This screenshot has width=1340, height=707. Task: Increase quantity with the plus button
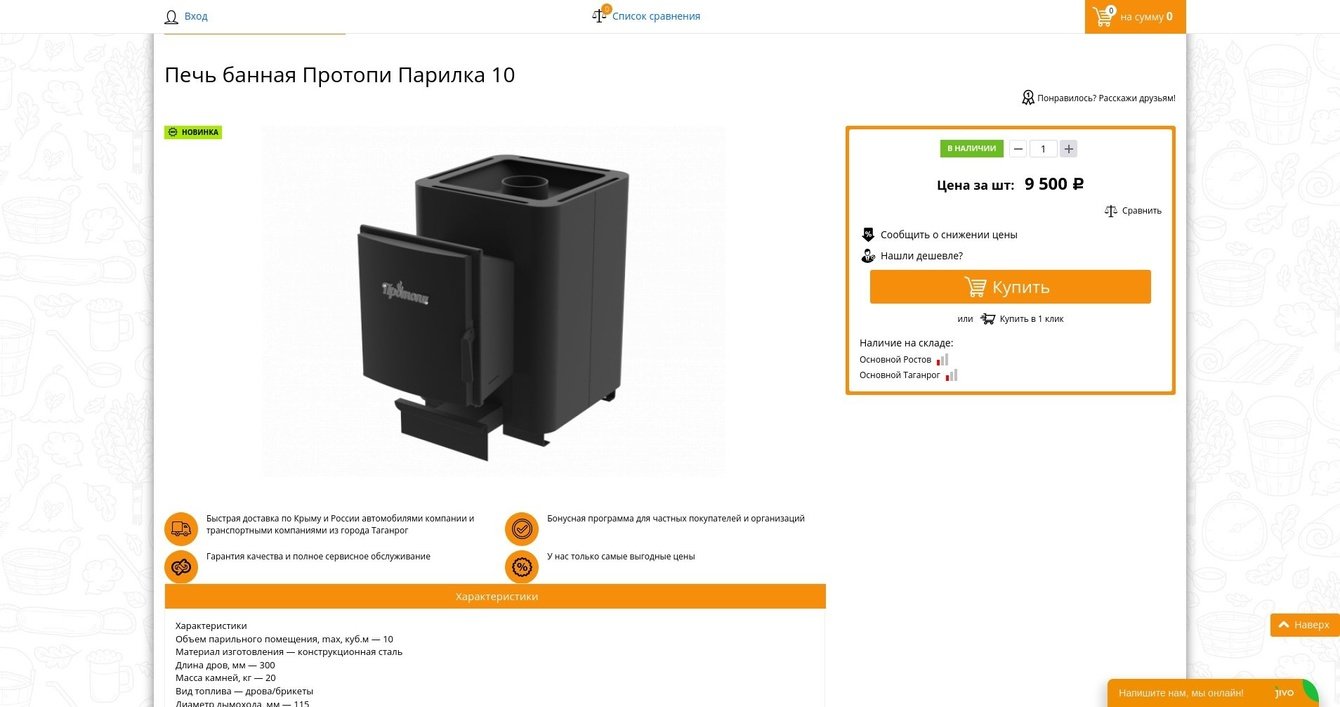coord(1068,149)
